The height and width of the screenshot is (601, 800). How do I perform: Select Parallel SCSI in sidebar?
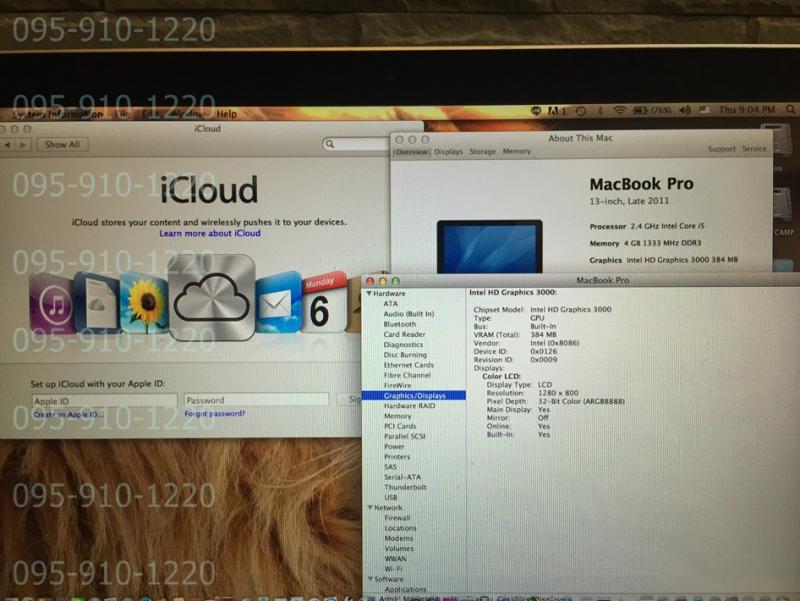[405, 436]
